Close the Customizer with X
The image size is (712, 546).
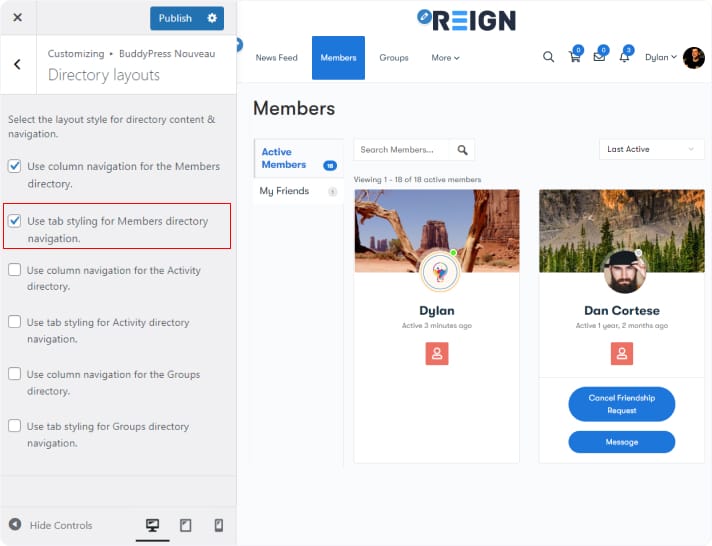[18, 18]
